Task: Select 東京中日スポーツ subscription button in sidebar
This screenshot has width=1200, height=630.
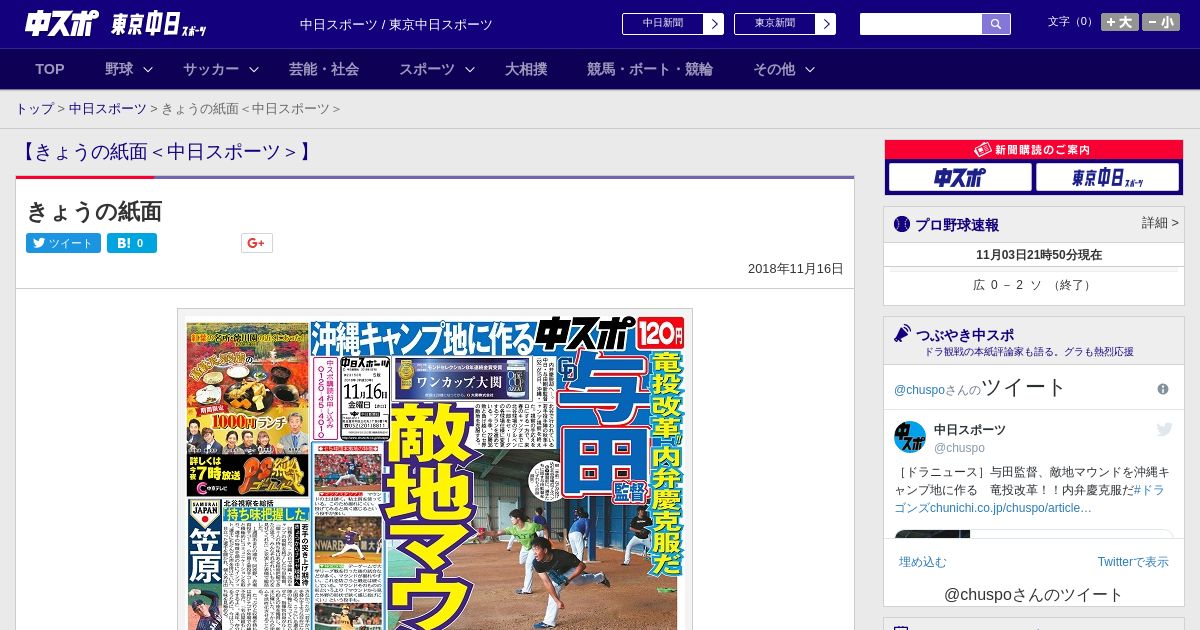Action: pyautogui.click(x=1108, y=177)
